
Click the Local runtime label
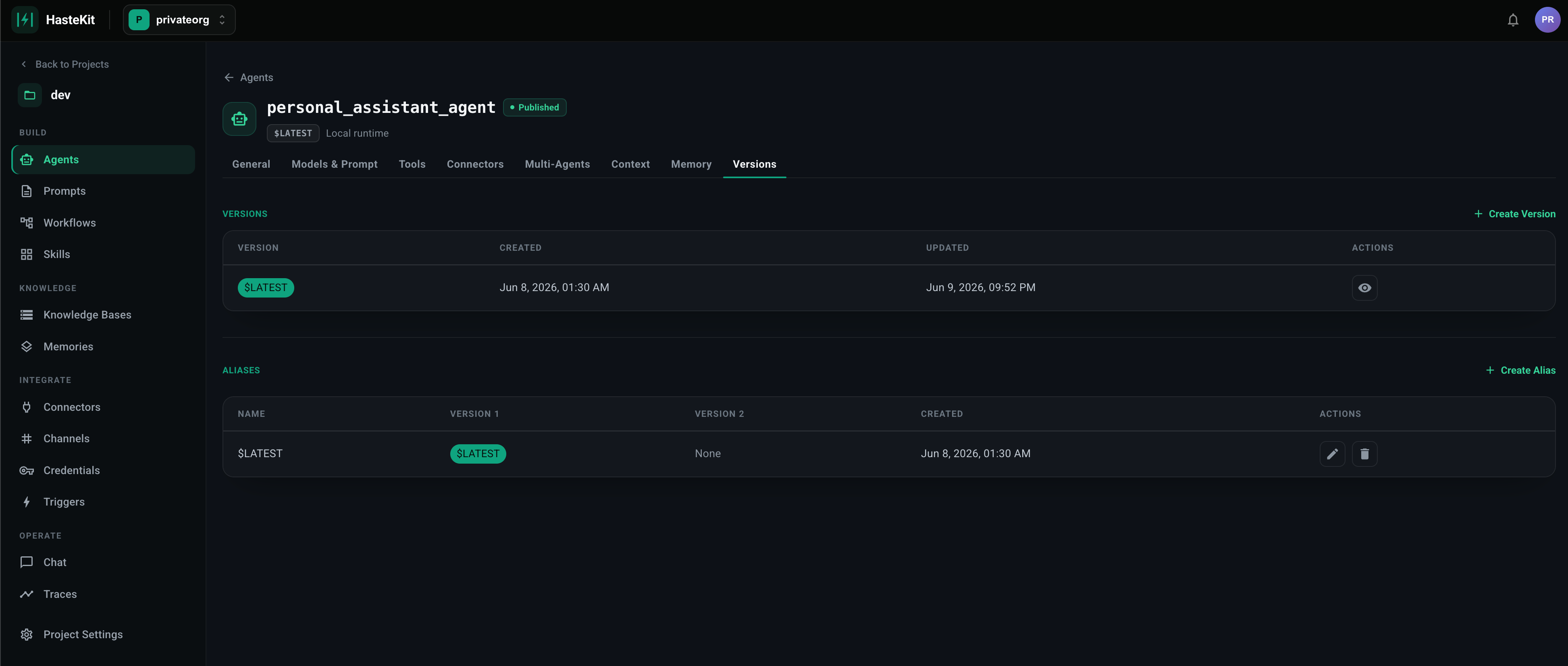(357, 133)
